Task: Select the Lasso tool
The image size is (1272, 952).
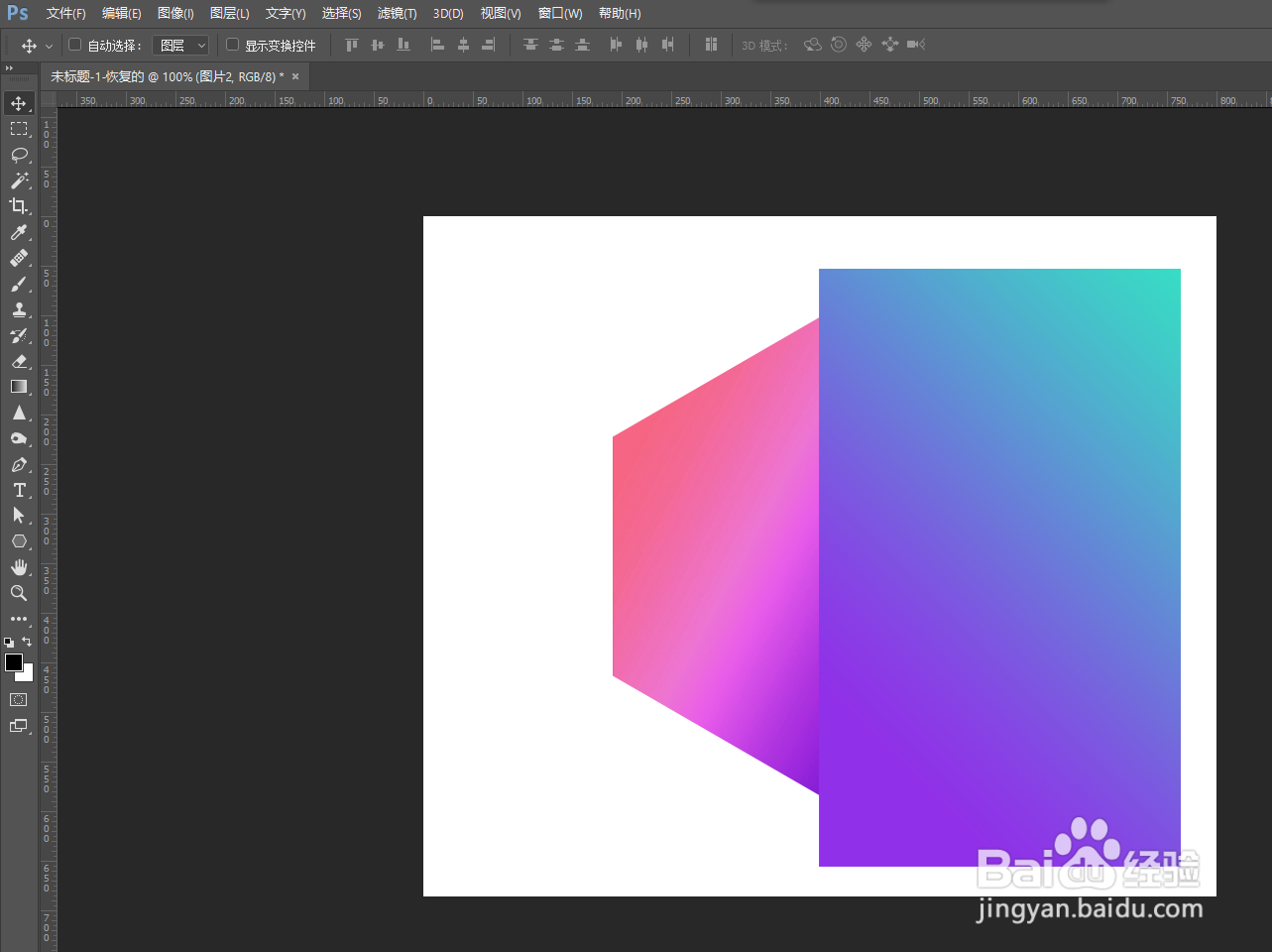Action: pyautogui.click(x=19, y=155)
